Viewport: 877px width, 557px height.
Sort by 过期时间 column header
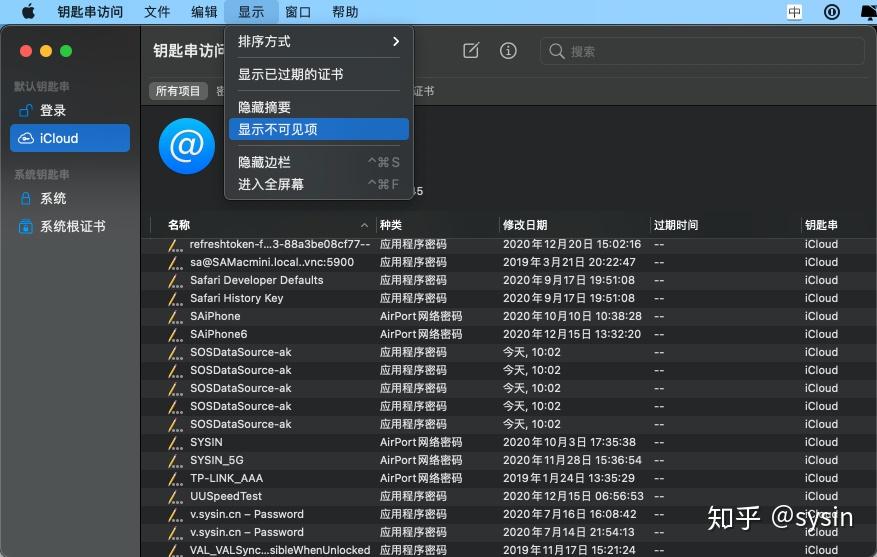(x=676, y=225)
